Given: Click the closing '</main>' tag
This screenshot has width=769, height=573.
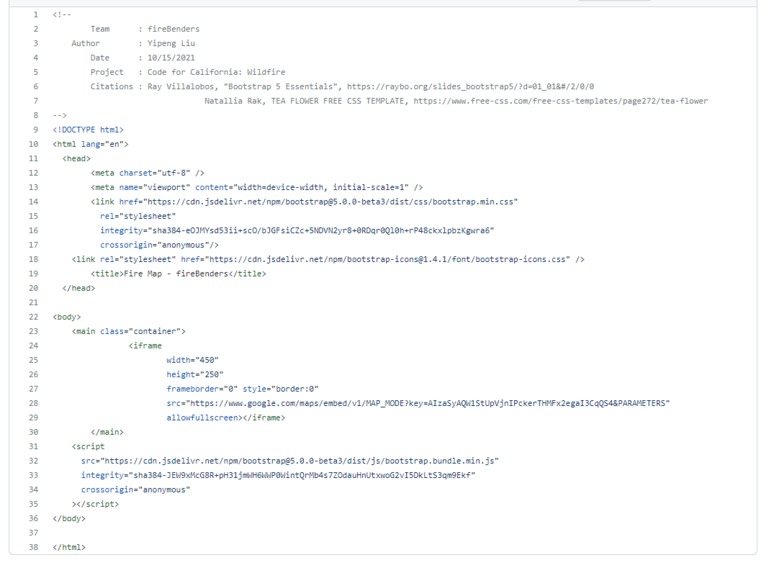Looking at the screenshot, I should coord(107,432).
